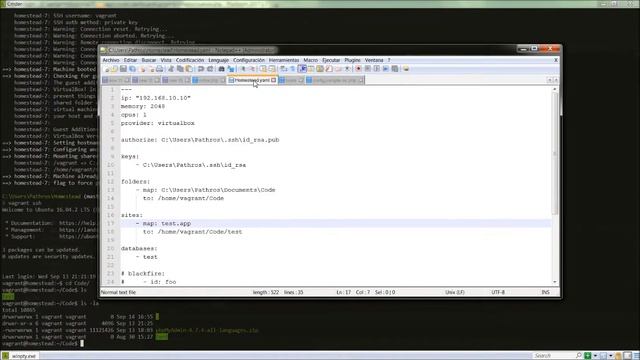Open Find with the binoculars icon
640x360 pixels.
pyautogui.click(x=221, y=69)
